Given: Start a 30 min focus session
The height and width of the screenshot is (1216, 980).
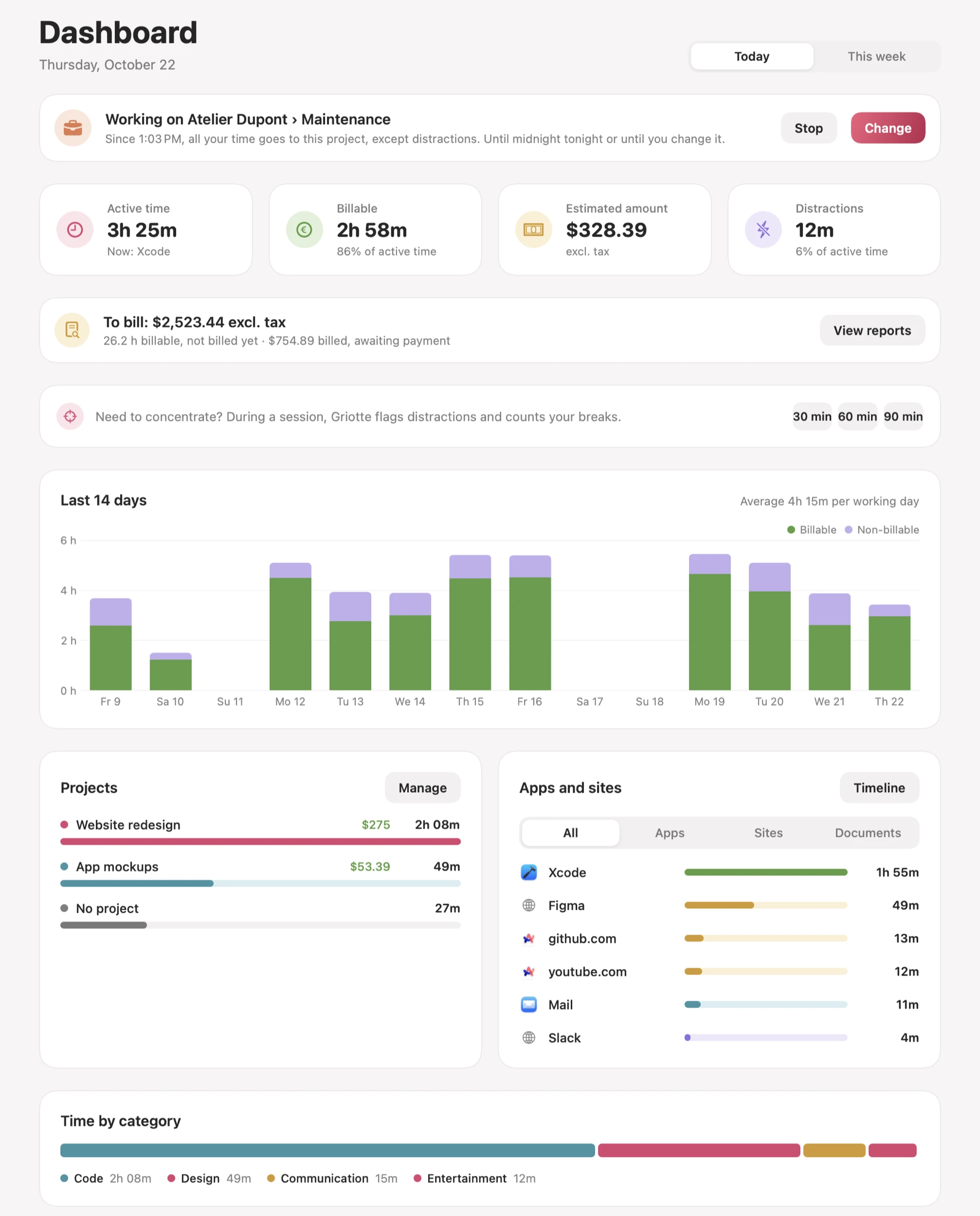Looking at the screenshot, I should [x=812, y=417].
